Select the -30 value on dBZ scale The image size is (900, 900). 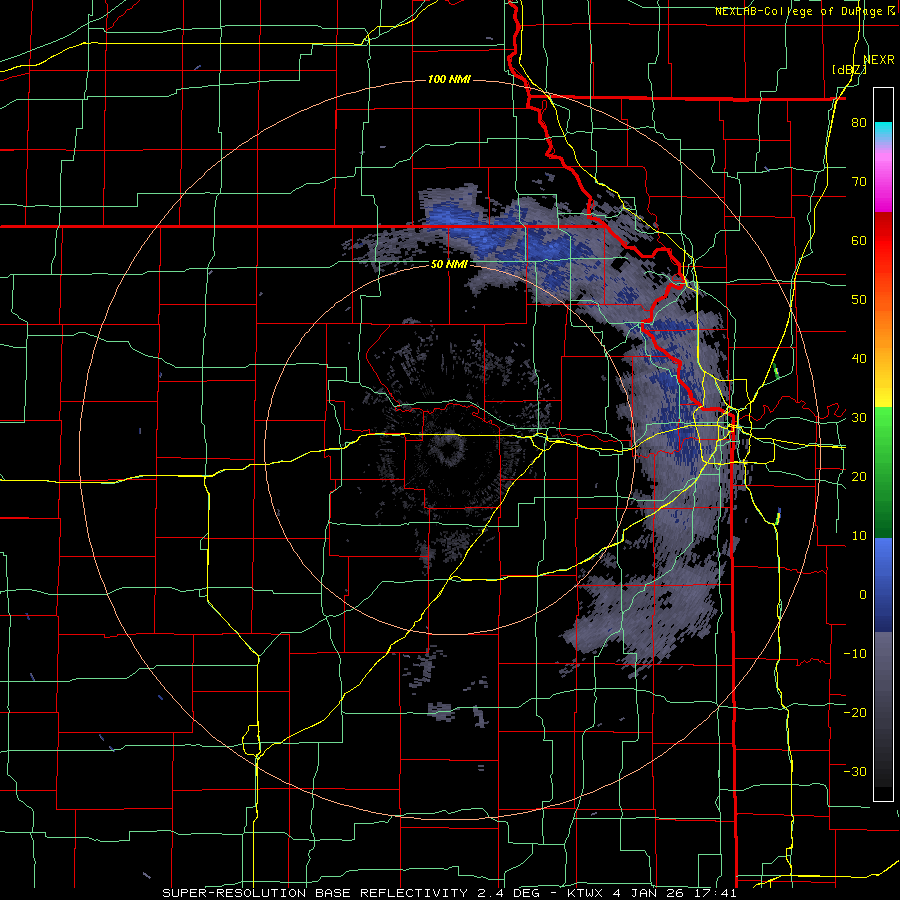tap(855, 771)
